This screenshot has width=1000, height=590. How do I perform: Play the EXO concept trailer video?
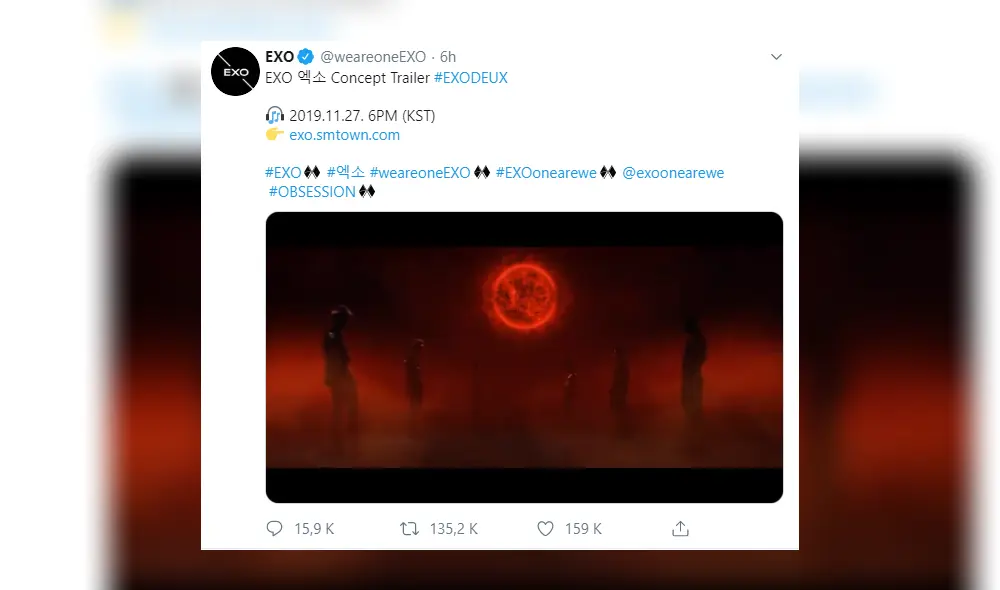[x=524, y=354]
